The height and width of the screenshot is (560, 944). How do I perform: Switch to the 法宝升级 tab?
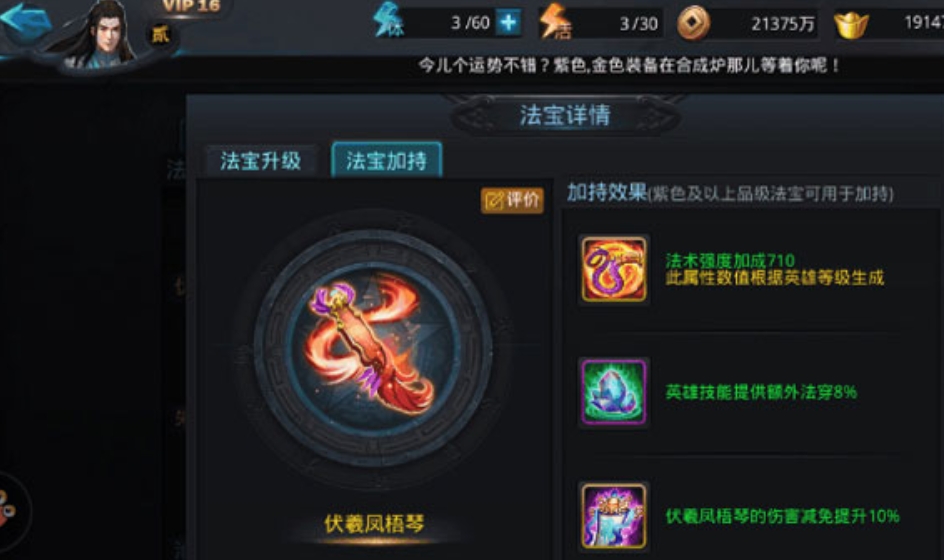(260, 161)
